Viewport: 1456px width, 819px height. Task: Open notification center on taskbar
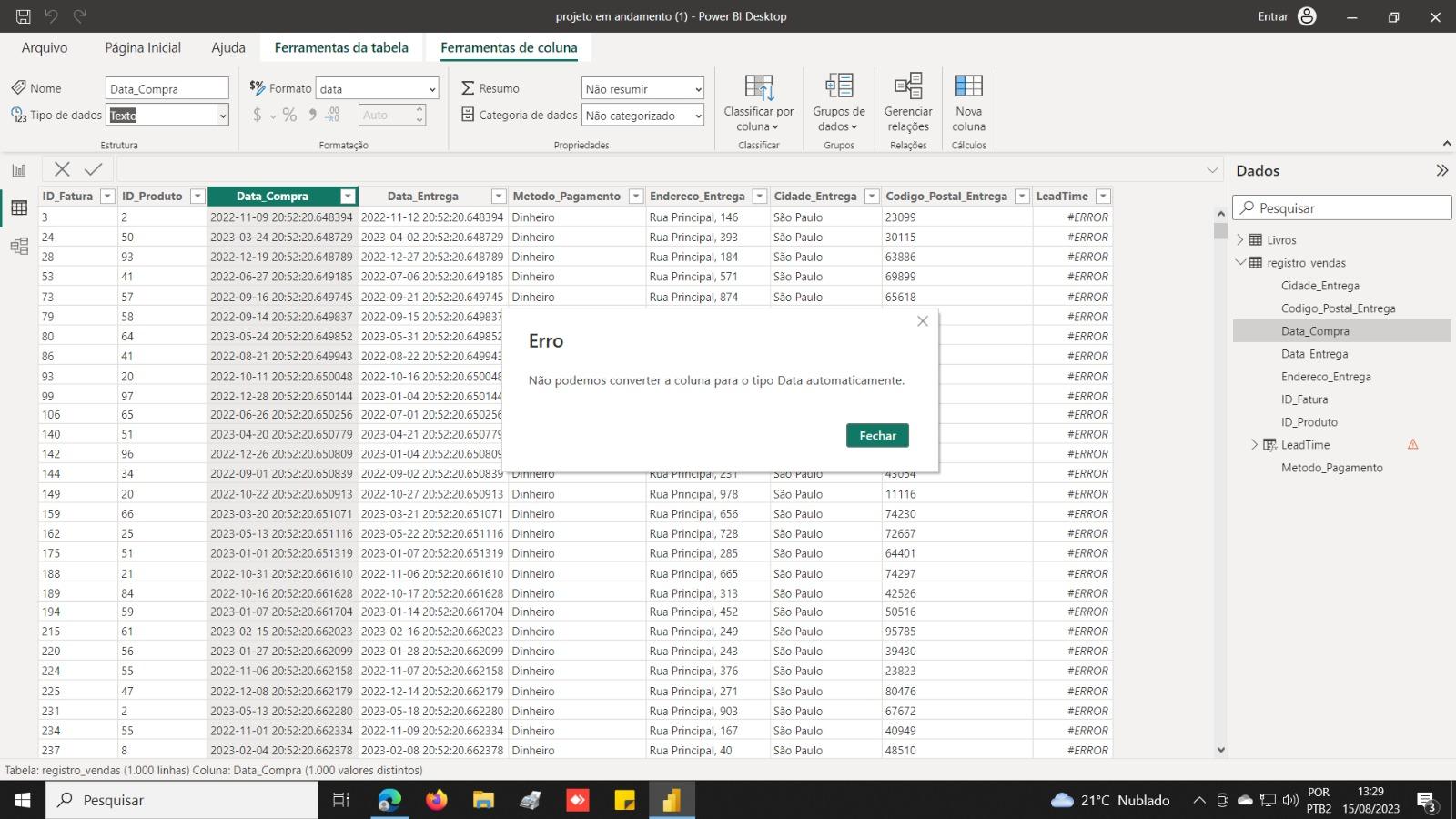pos(1426,801)
